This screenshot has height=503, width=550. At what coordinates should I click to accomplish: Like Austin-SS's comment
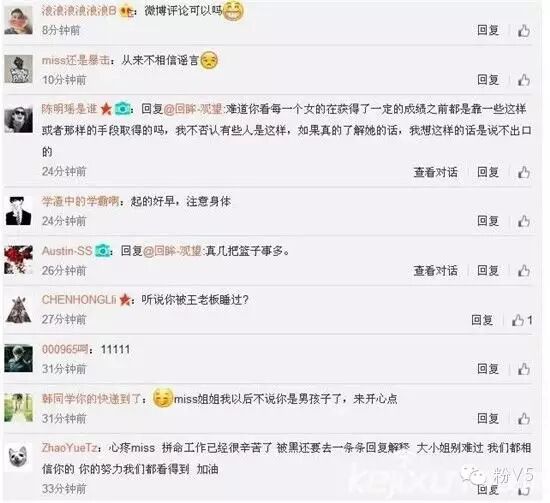click(524, 270)
